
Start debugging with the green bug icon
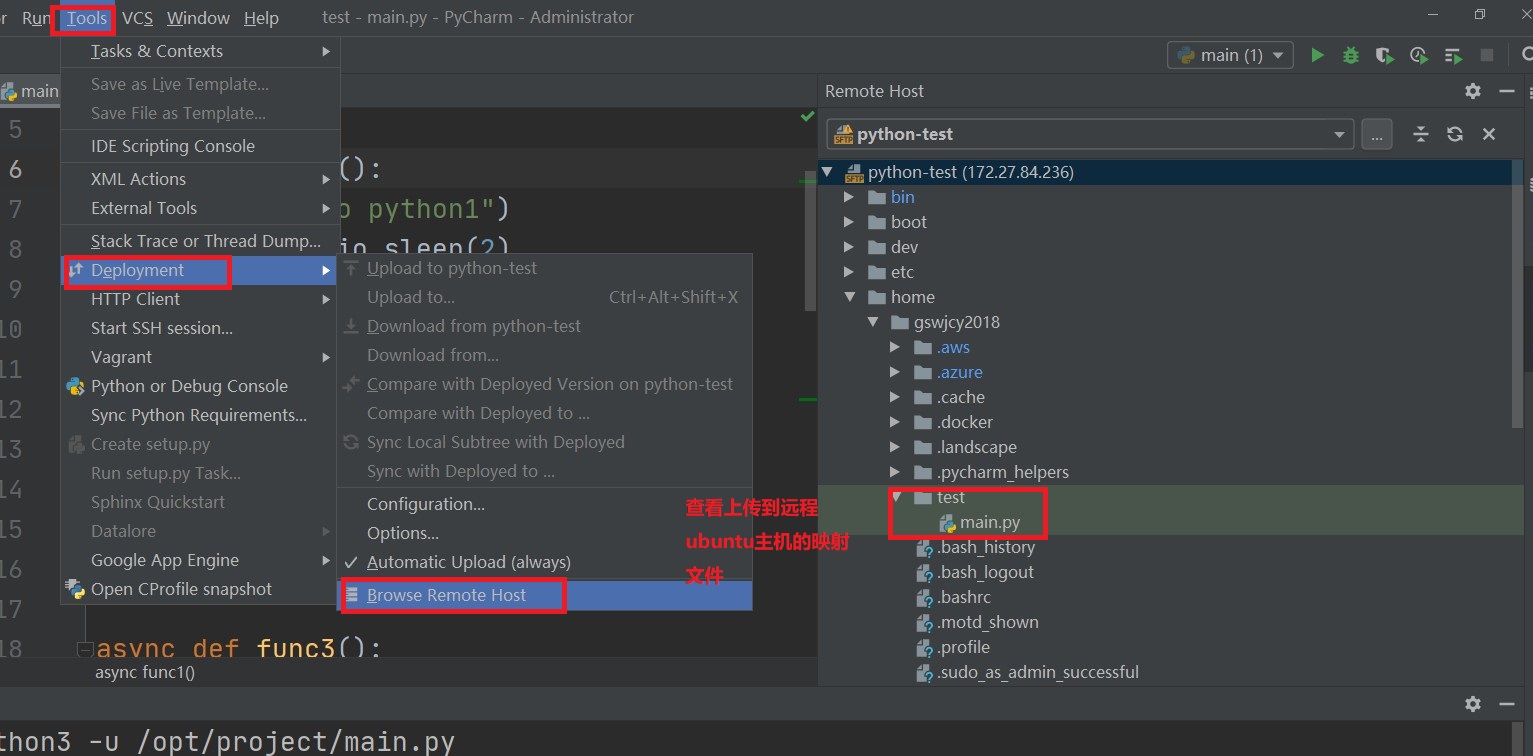(1351, 55)
